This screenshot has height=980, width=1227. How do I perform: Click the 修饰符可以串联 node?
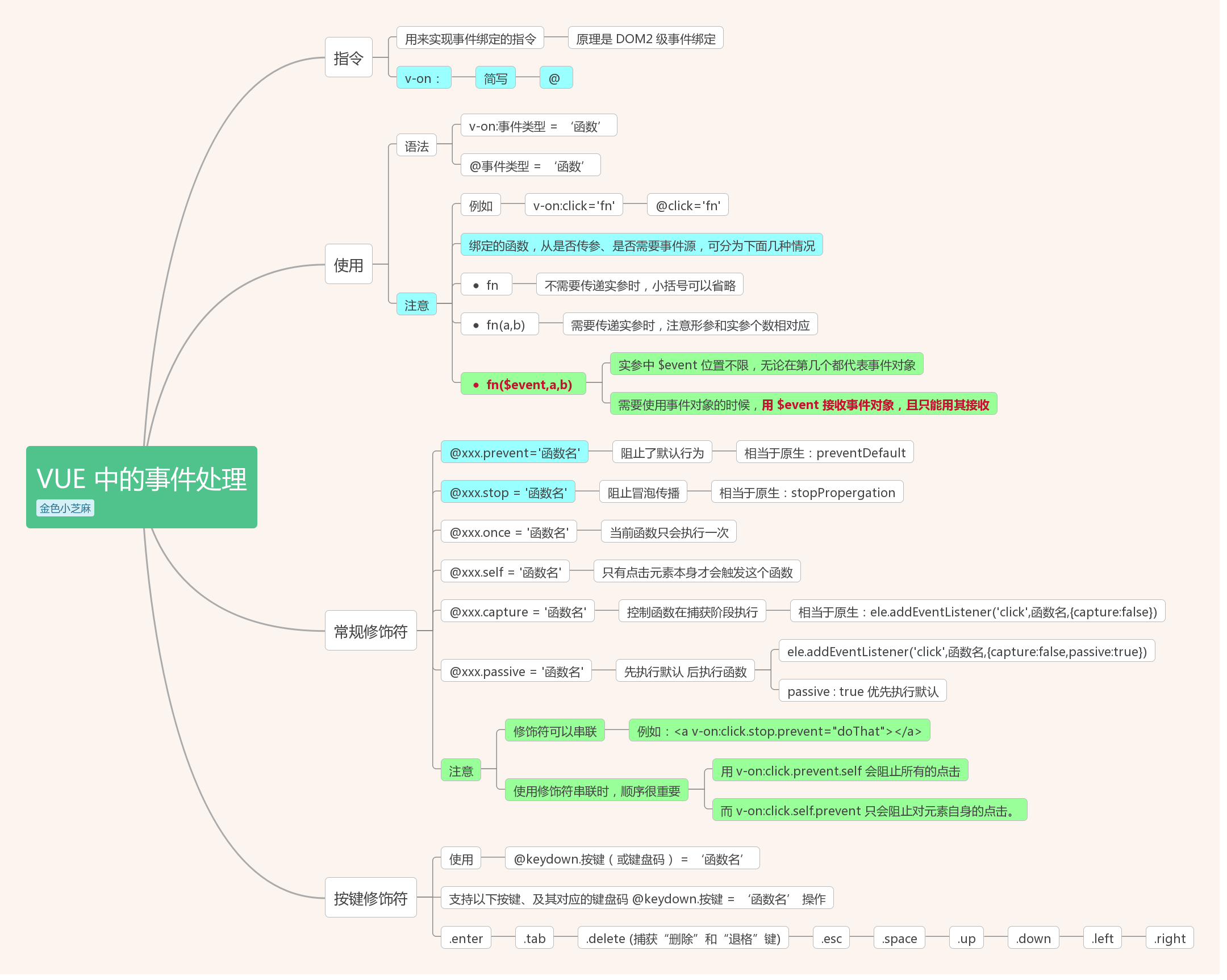[x=555, y=731]
